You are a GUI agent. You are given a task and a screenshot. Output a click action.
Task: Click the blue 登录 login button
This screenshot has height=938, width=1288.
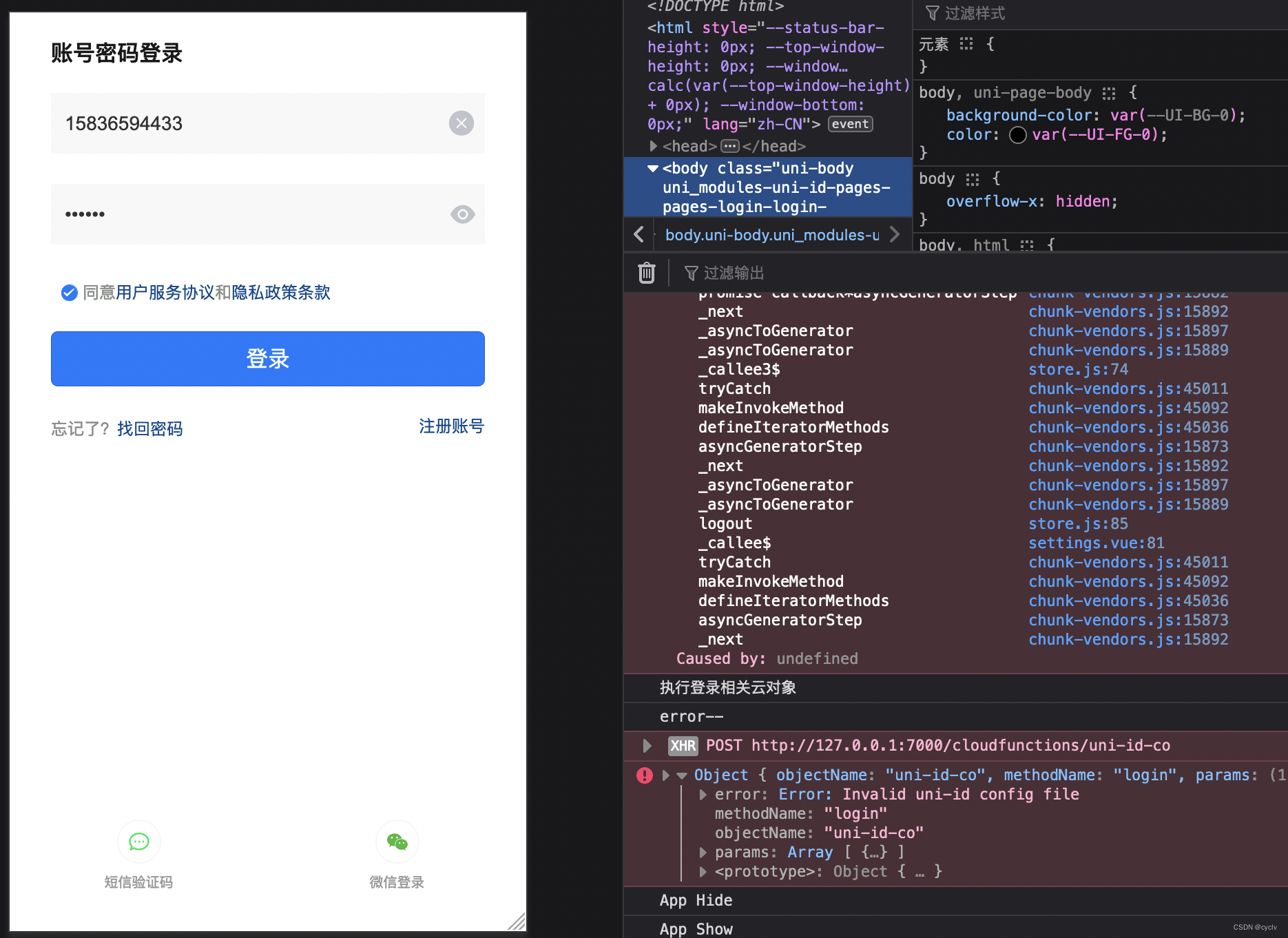tap(268, 359)
